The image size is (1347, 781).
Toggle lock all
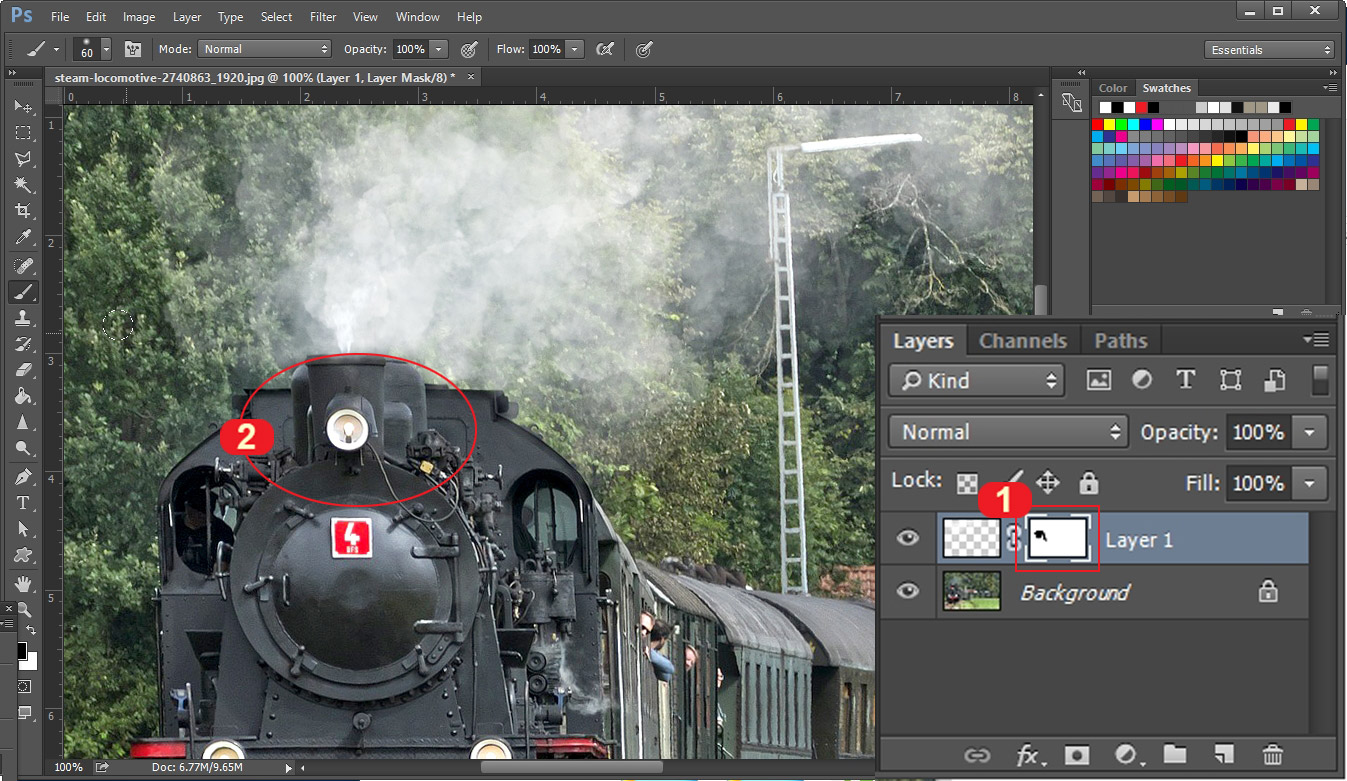pos(1089,484)
